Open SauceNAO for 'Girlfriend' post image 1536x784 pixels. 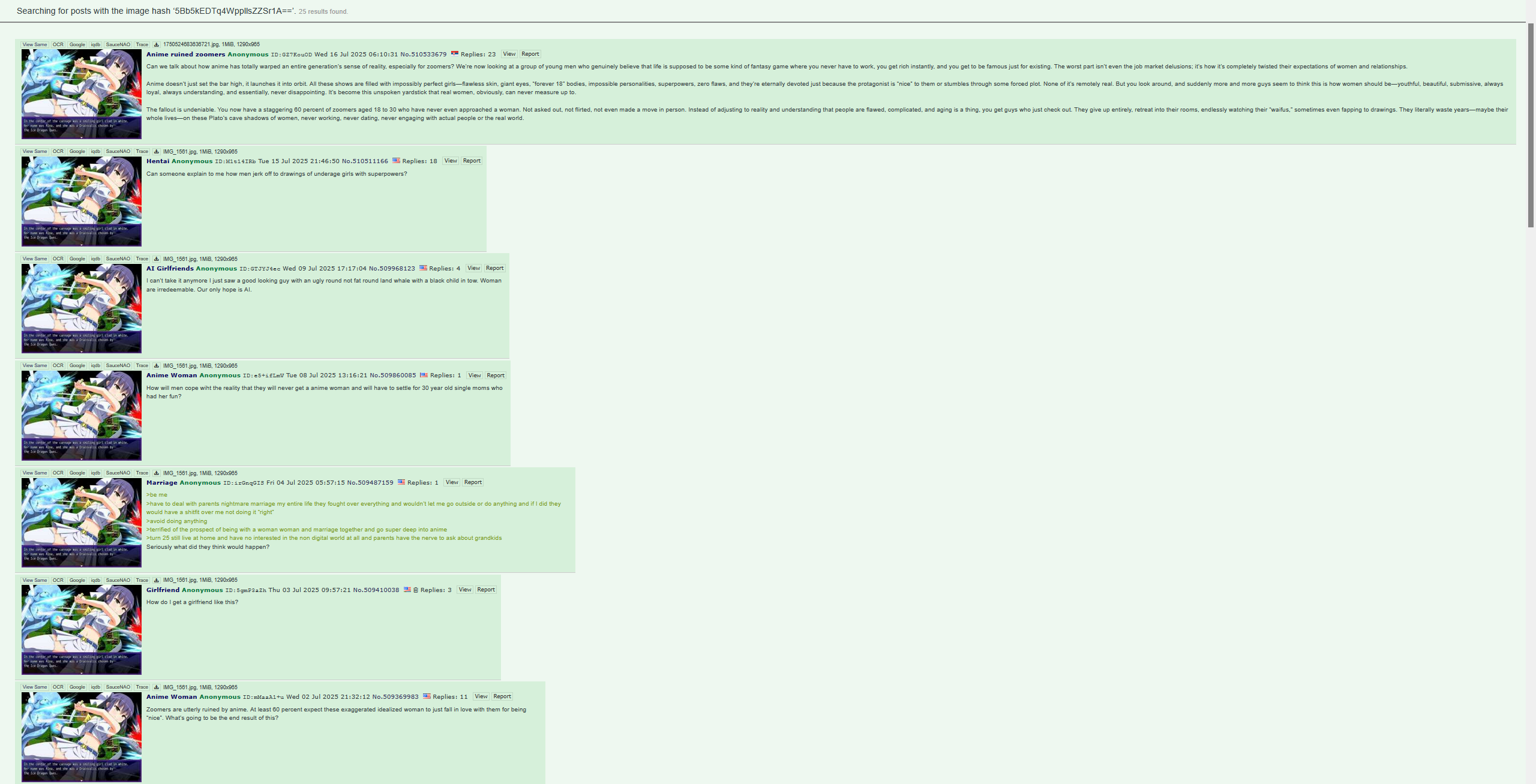click(x=118, y=580)
